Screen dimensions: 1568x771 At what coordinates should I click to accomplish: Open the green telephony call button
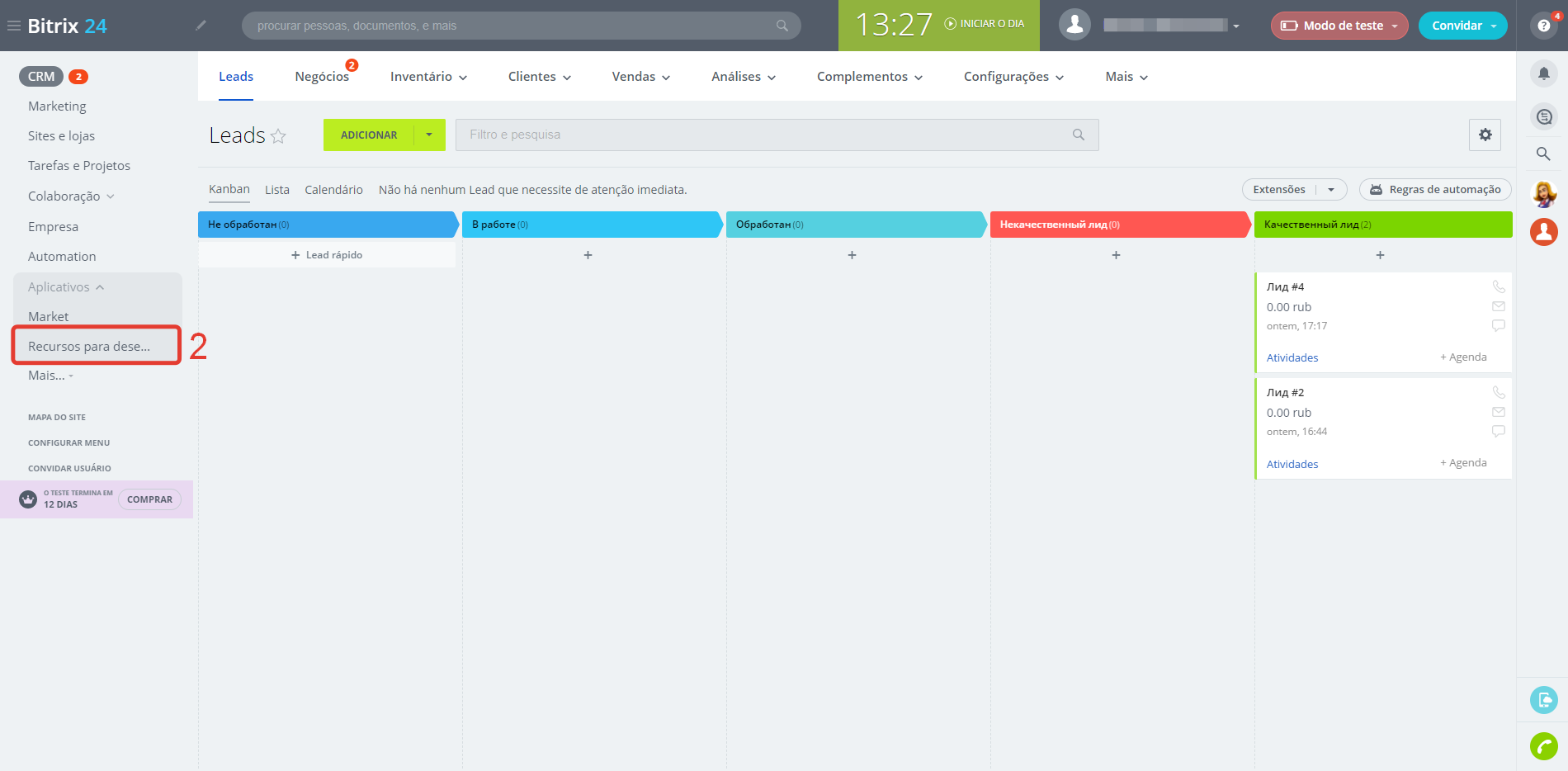click(1543, 746)
